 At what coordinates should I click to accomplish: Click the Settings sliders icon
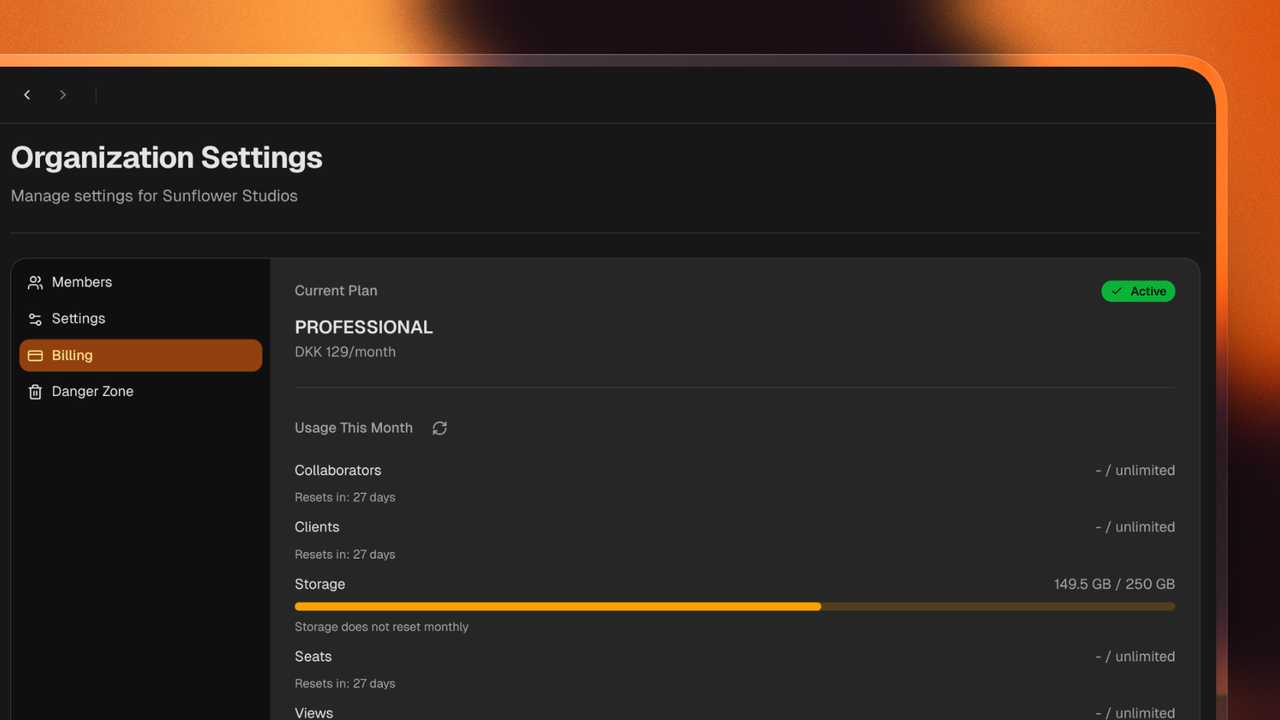(x=35, y=318)
